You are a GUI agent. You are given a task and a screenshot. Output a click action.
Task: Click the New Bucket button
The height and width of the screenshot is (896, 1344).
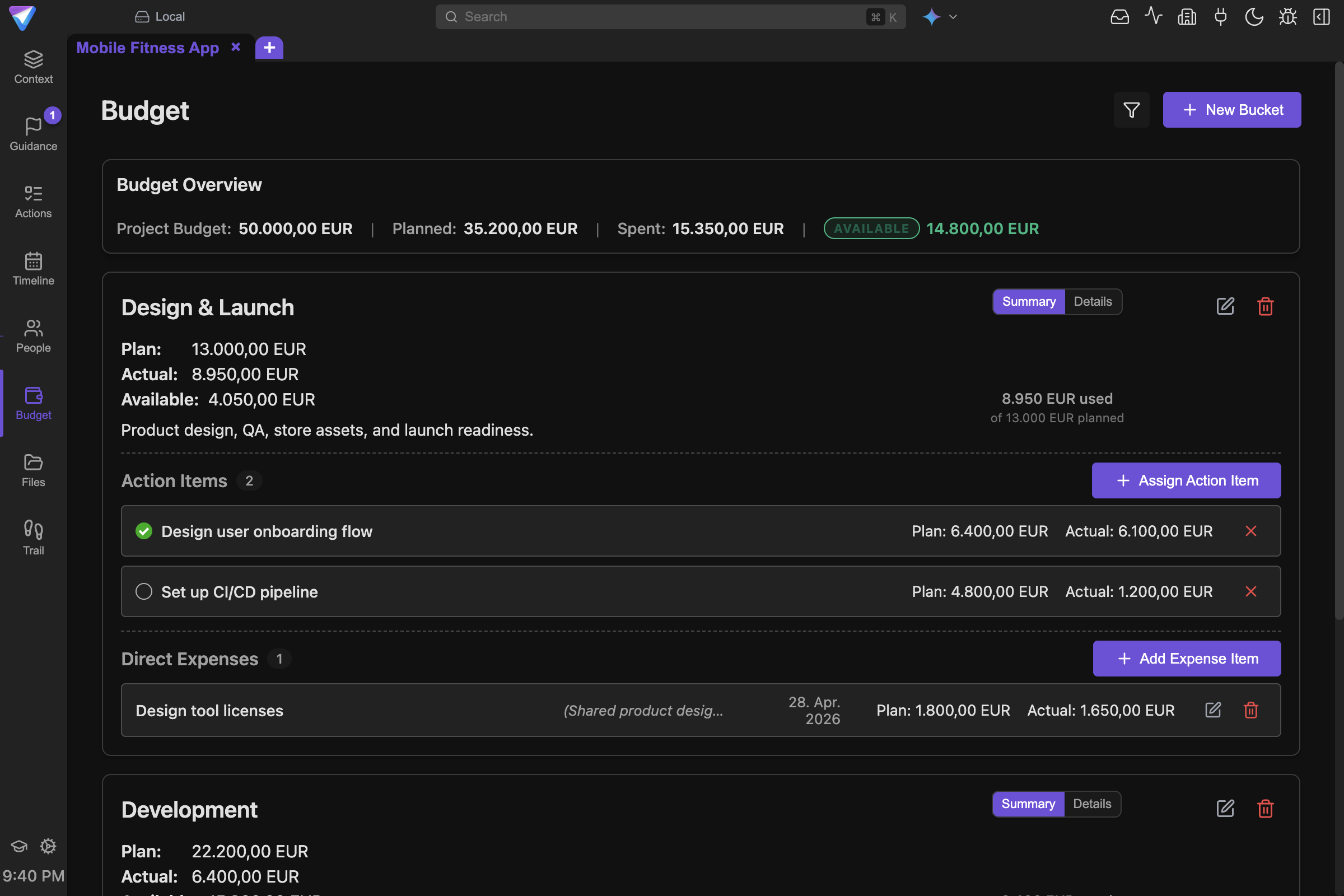(1232, 110)
